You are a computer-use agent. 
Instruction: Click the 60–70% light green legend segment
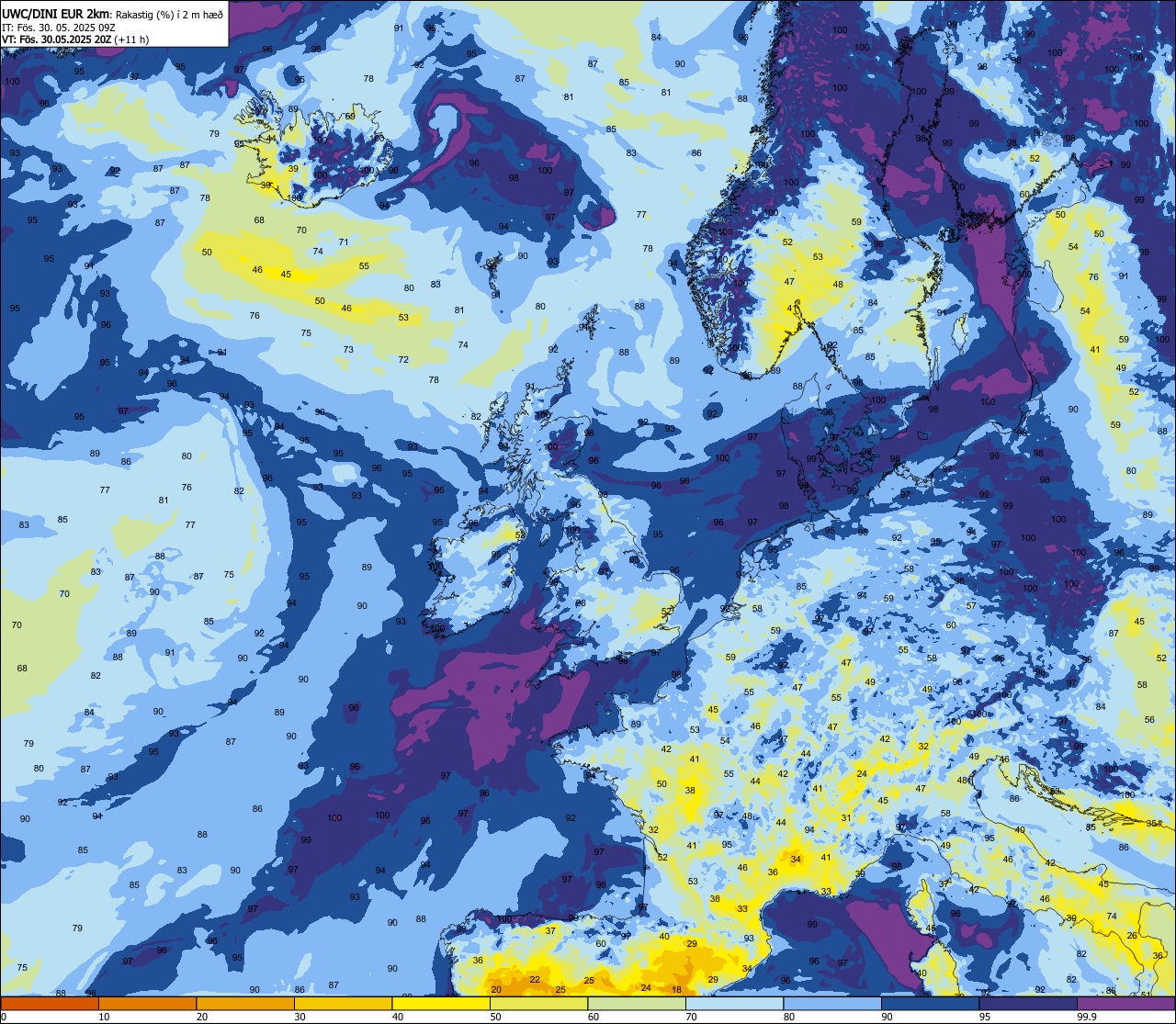coord(637,1003)
